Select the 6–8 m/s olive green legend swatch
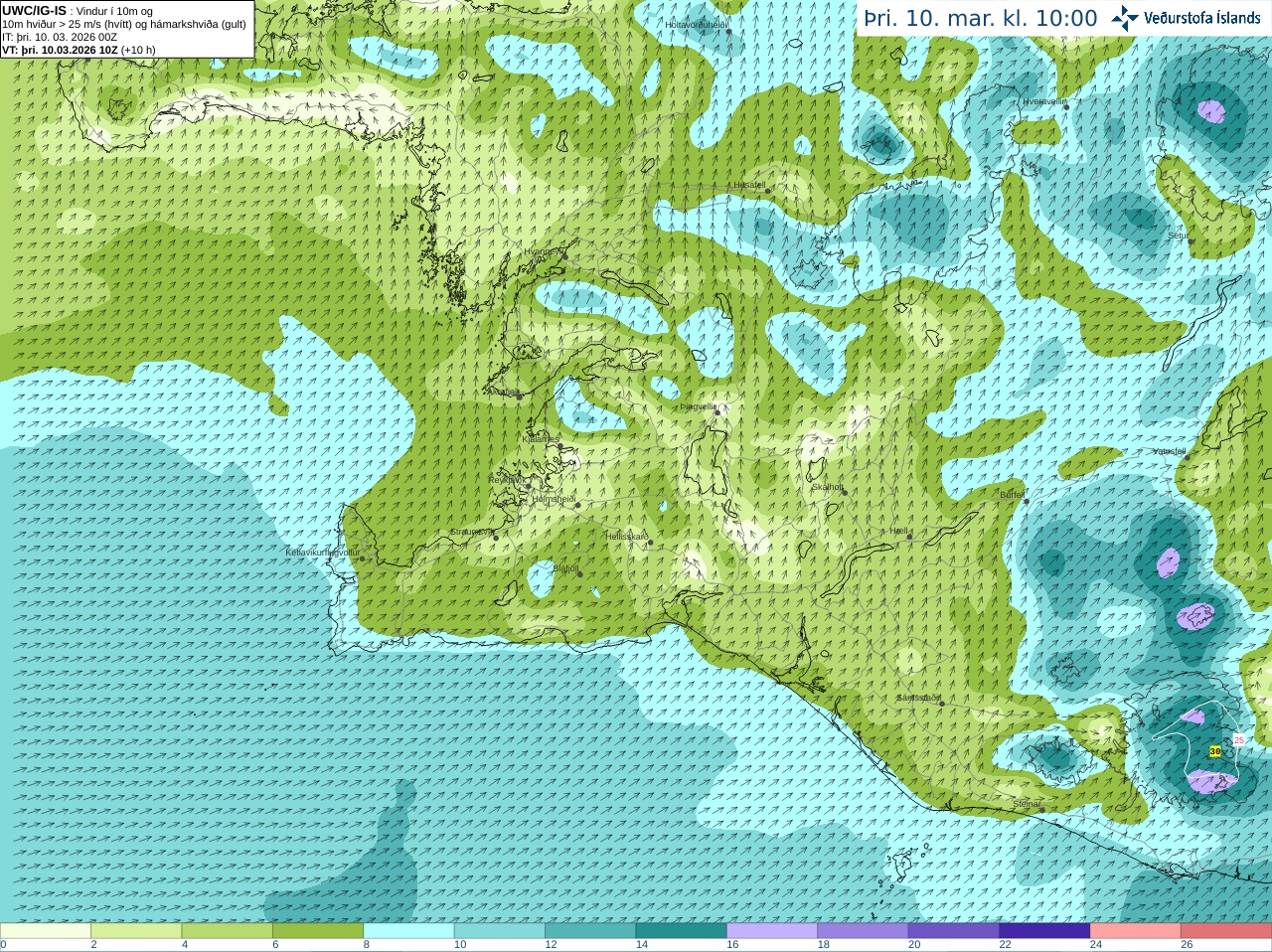1272x952 pixels. 318,931
